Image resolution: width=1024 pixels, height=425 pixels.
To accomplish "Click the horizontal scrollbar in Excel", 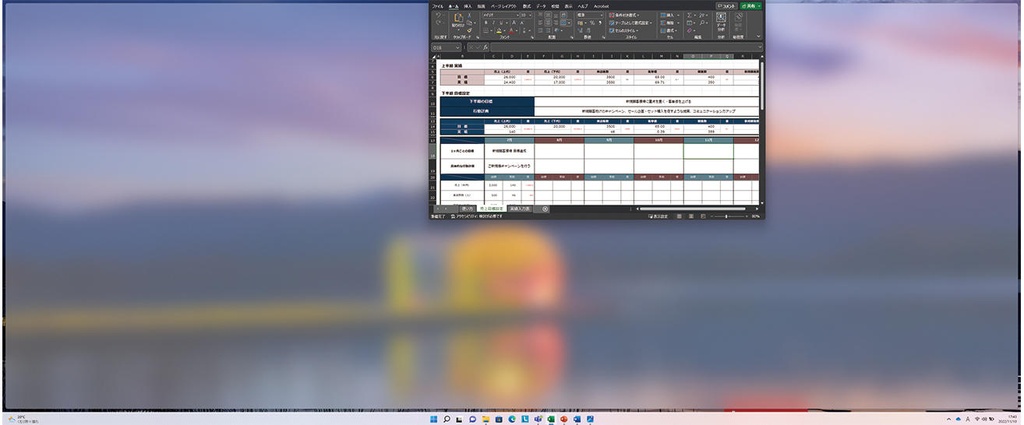I will [x=692, y=209].
